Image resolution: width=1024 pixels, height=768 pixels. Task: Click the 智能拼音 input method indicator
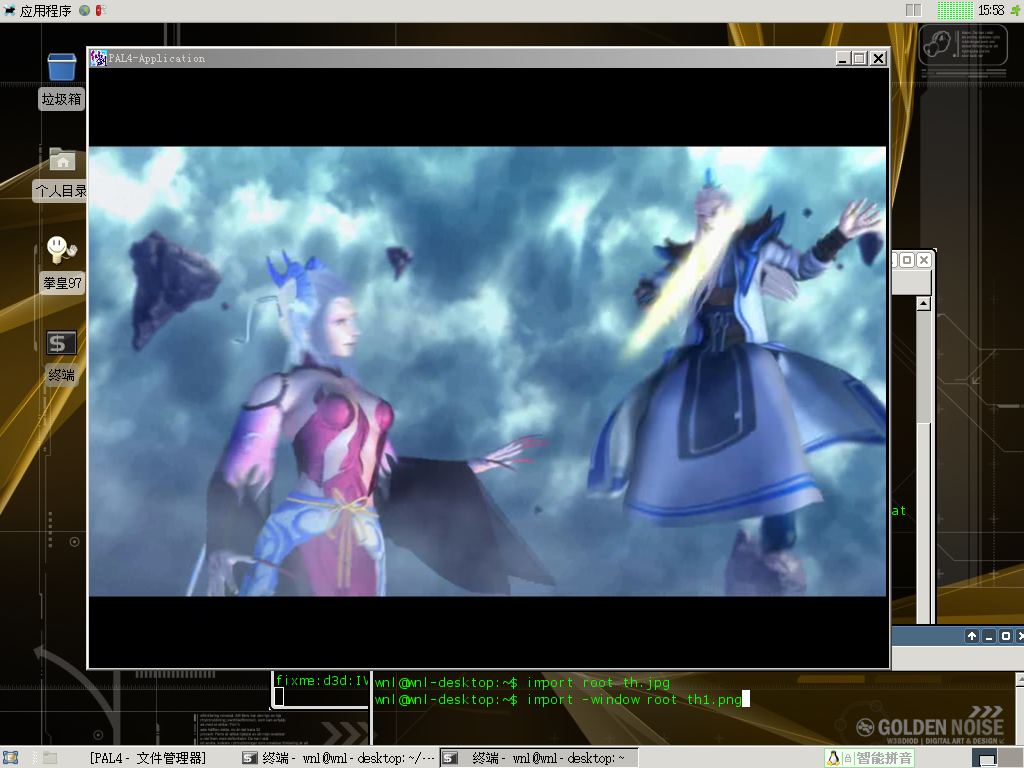click(884, 758)
